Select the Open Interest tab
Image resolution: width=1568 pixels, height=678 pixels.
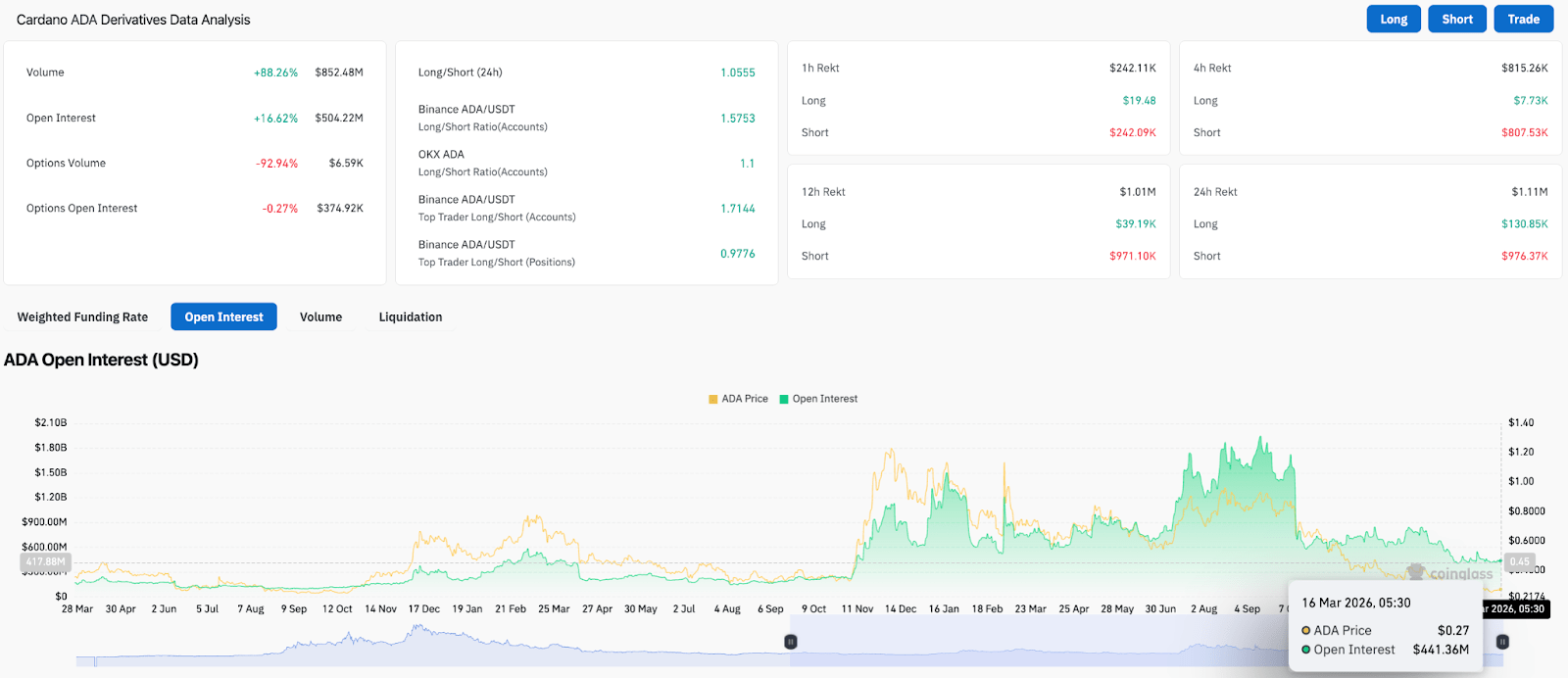pos(223,317)
